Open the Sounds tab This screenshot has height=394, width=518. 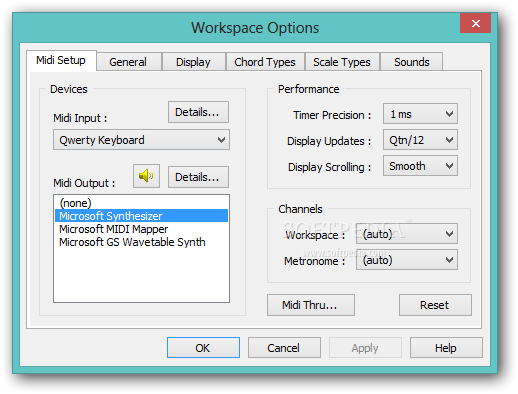coord(412,62)
